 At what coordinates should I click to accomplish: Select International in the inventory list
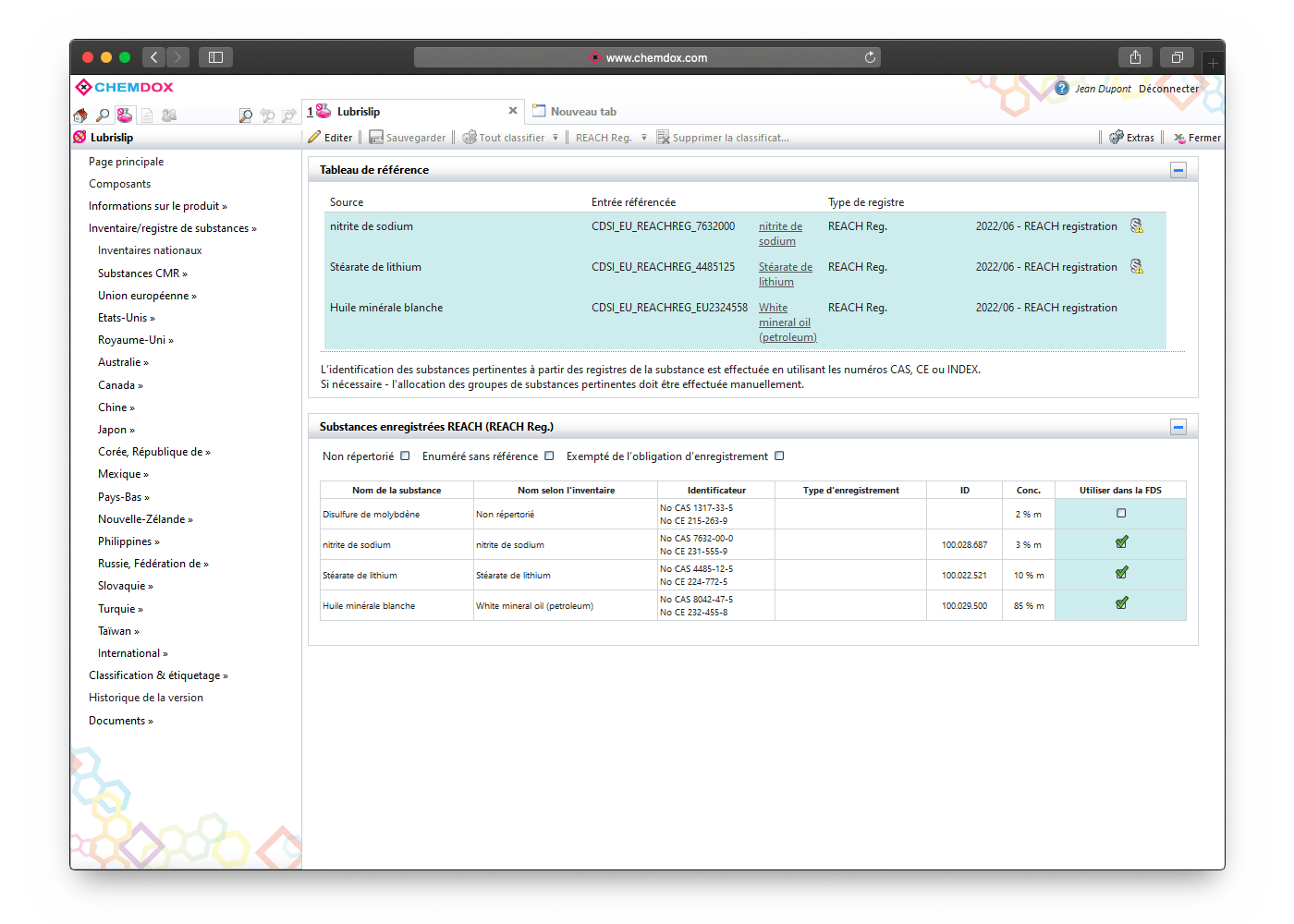click(133, 653)
